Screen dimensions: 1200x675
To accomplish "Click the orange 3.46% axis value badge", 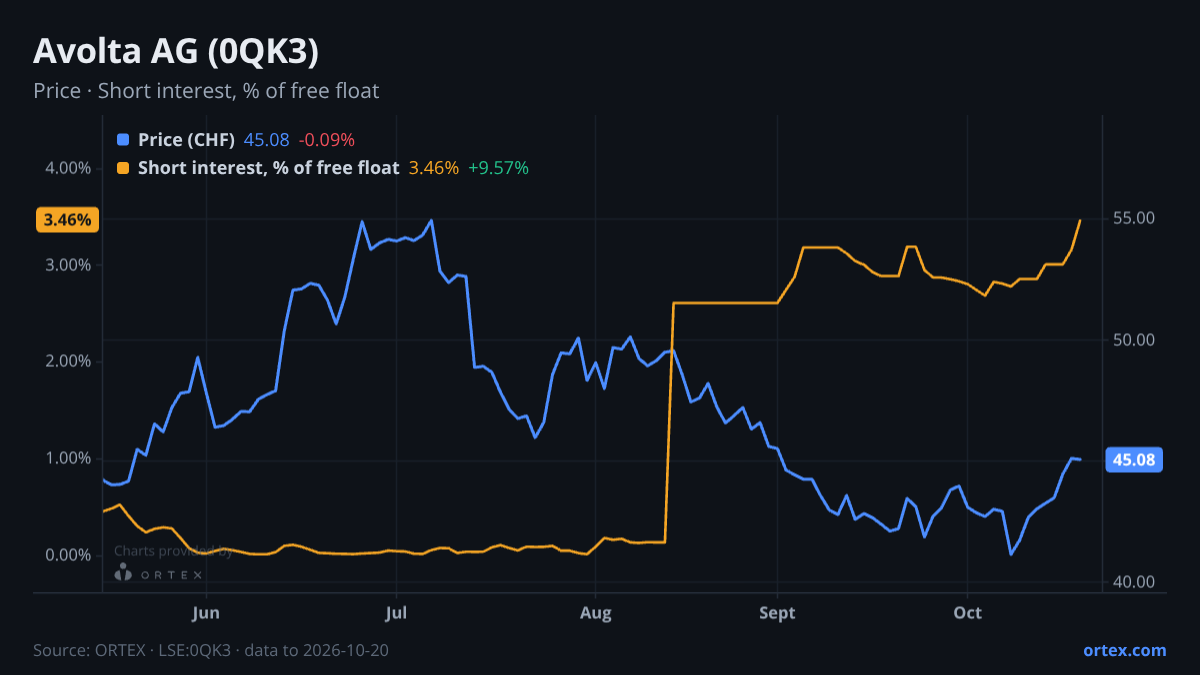I will (x=68, y=219).
